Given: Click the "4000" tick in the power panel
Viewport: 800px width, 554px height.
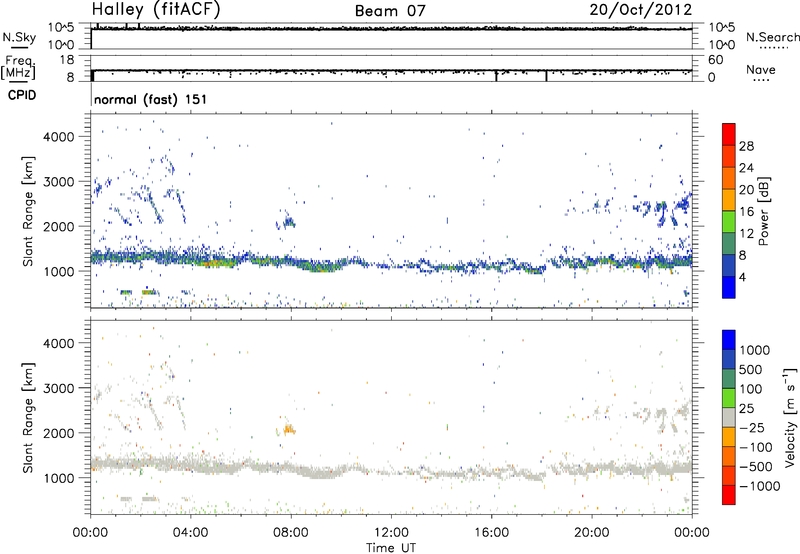Looking at the screenshot, I should click(x=59, y=137).
